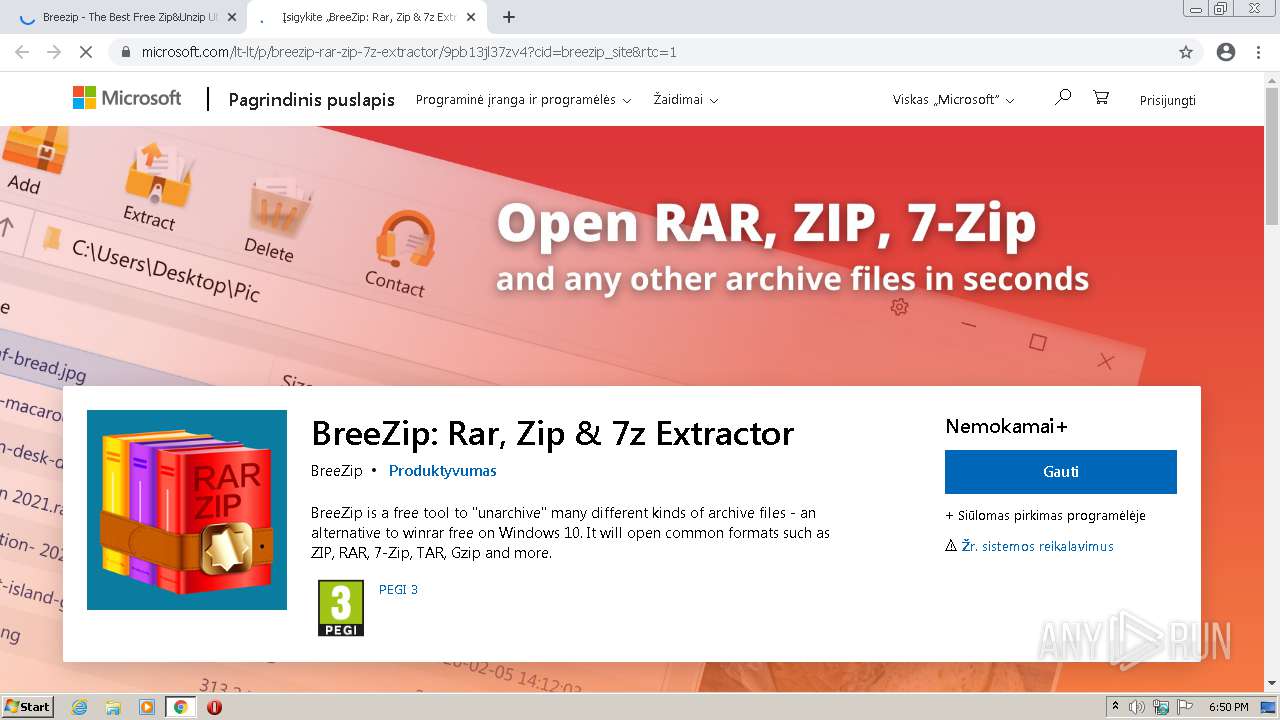The image size is (1280, 720).
Task: Click Pagrindinis puslapis link
Action: coord(312,100)
